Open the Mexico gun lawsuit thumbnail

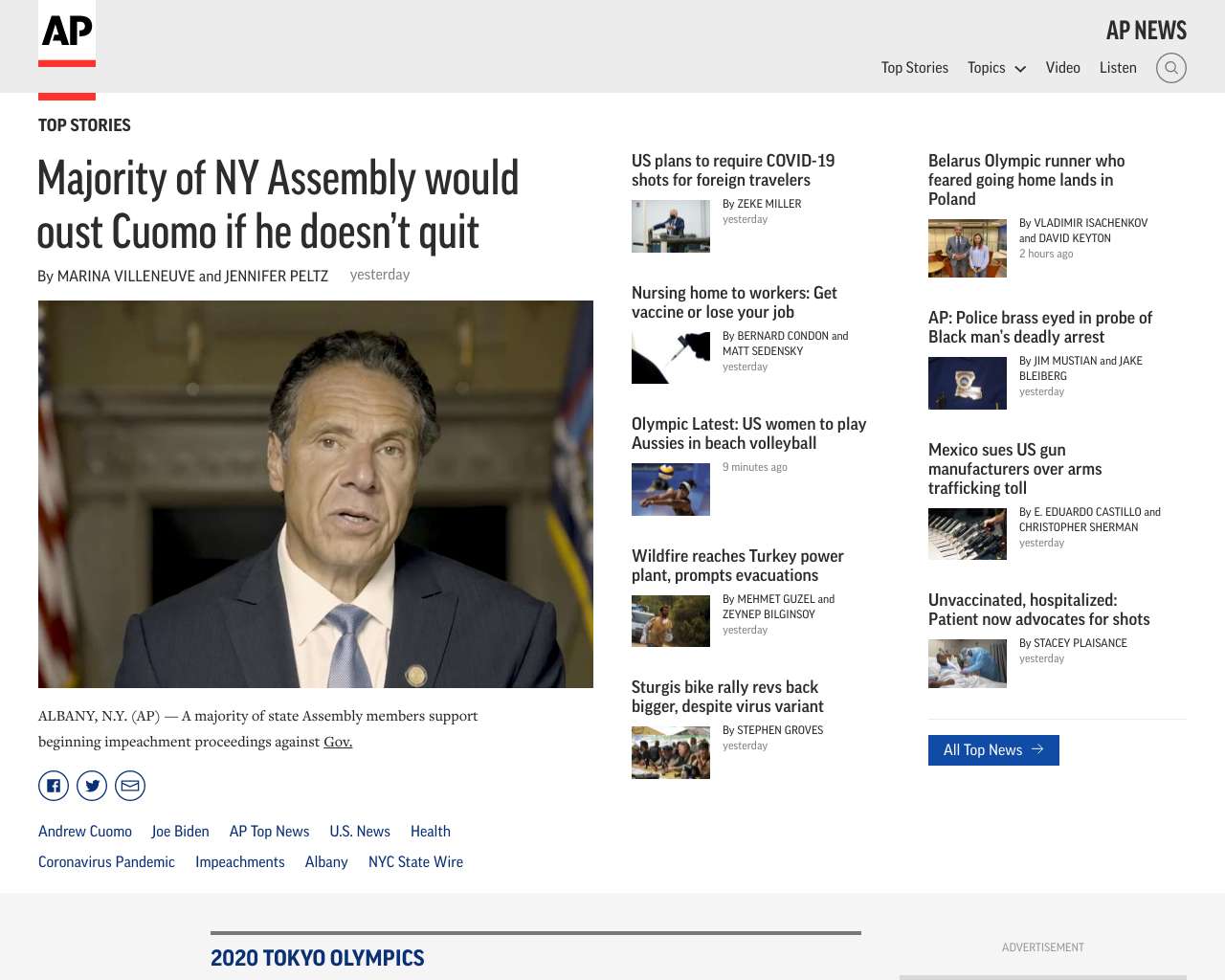pyautogui.click(x=968, y=534)
